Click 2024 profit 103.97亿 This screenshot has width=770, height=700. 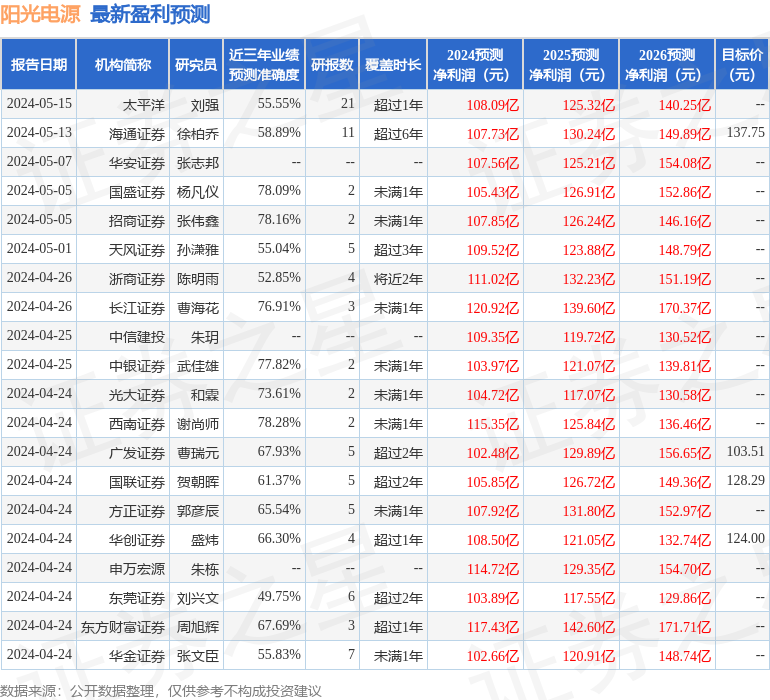(x=493, y=366)
